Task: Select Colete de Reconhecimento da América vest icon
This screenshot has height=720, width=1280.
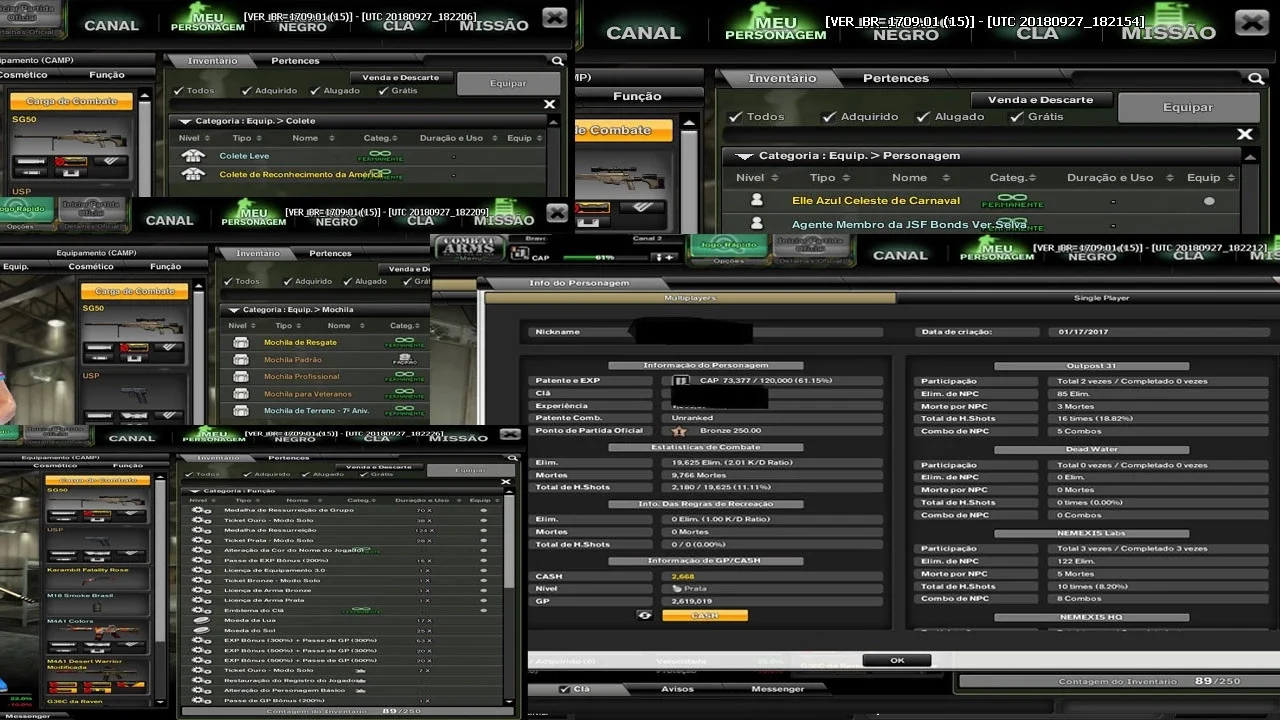Action: (x=192, y=174)
